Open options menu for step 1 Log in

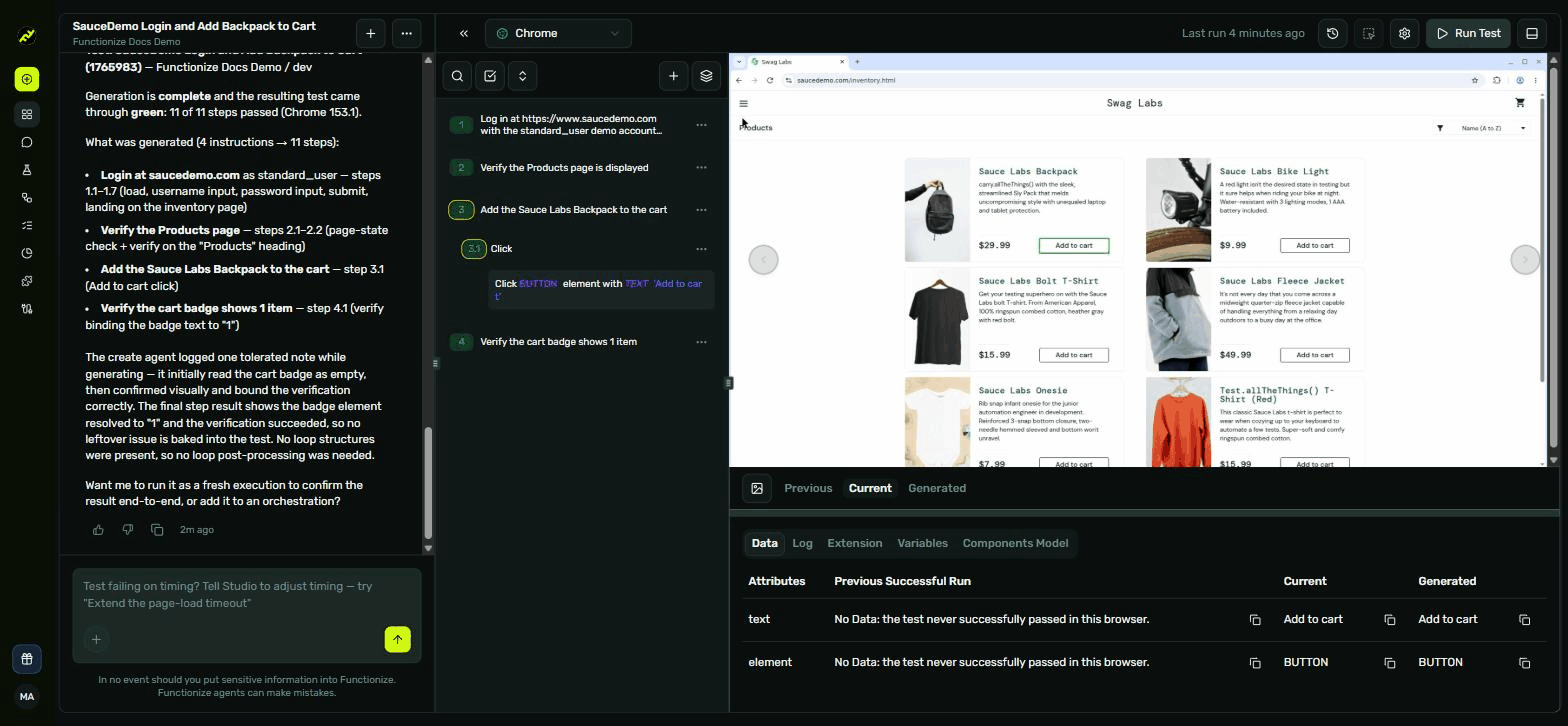pyautogui.click(x=701, y=125)
